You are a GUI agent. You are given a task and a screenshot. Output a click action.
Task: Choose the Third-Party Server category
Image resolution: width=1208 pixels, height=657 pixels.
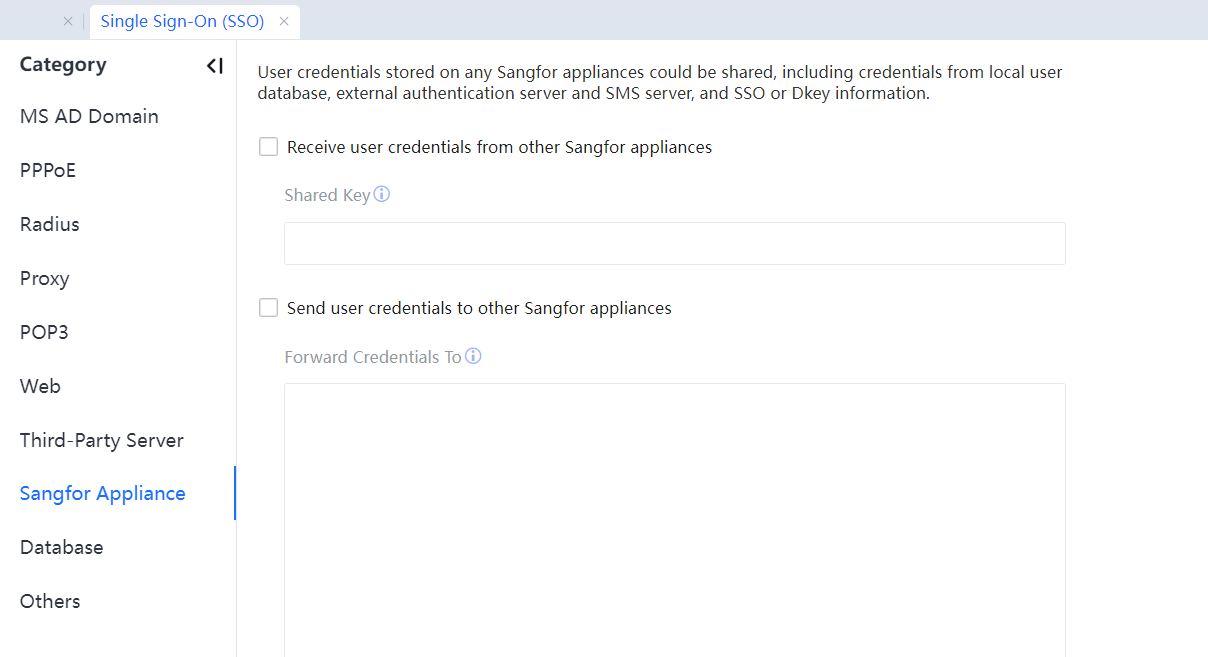click(102, 441)
